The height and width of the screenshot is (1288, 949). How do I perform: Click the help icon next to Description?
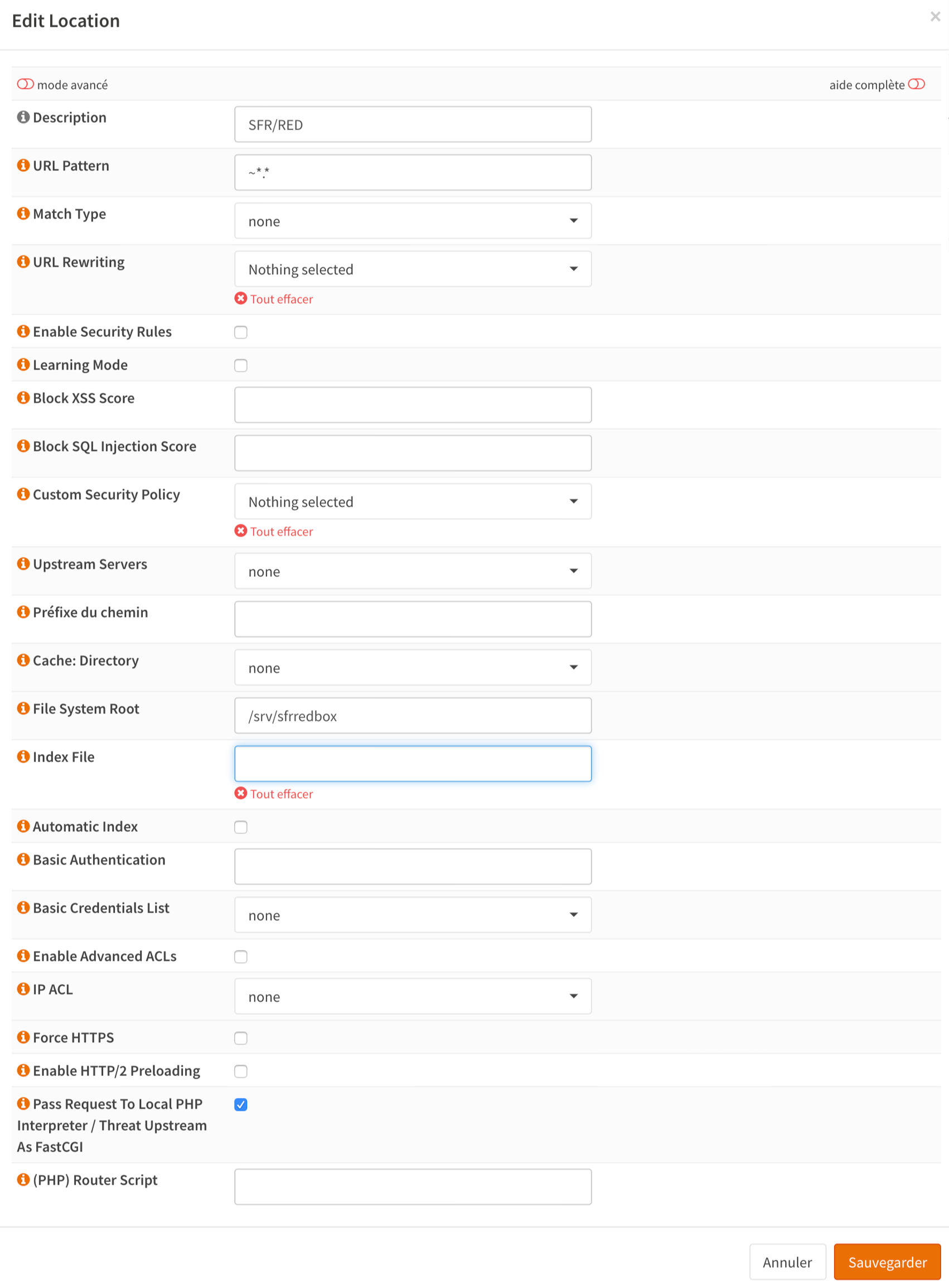coord(23,117)
